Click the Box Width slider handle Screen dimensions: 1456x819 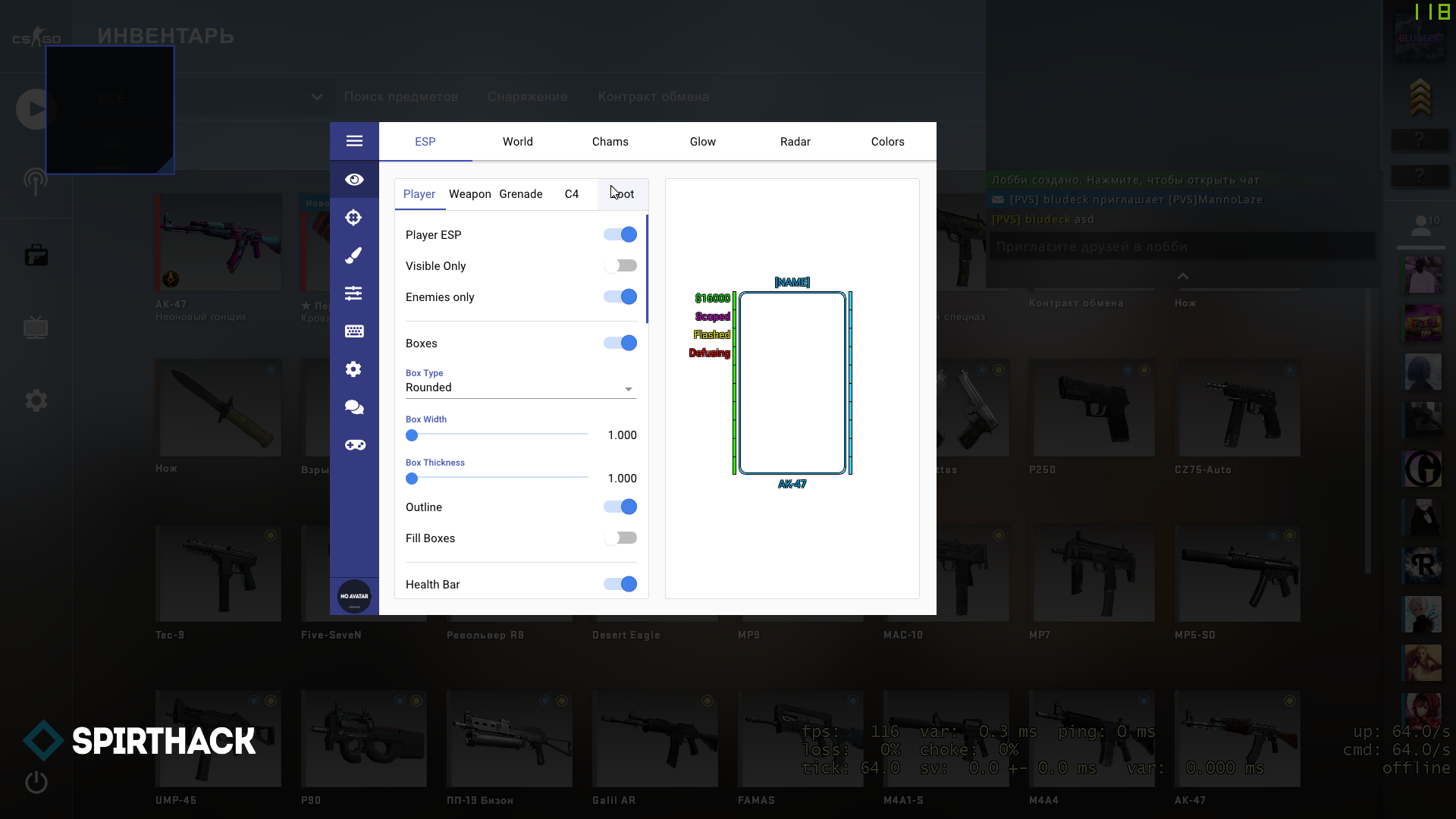tap(412, 435)
